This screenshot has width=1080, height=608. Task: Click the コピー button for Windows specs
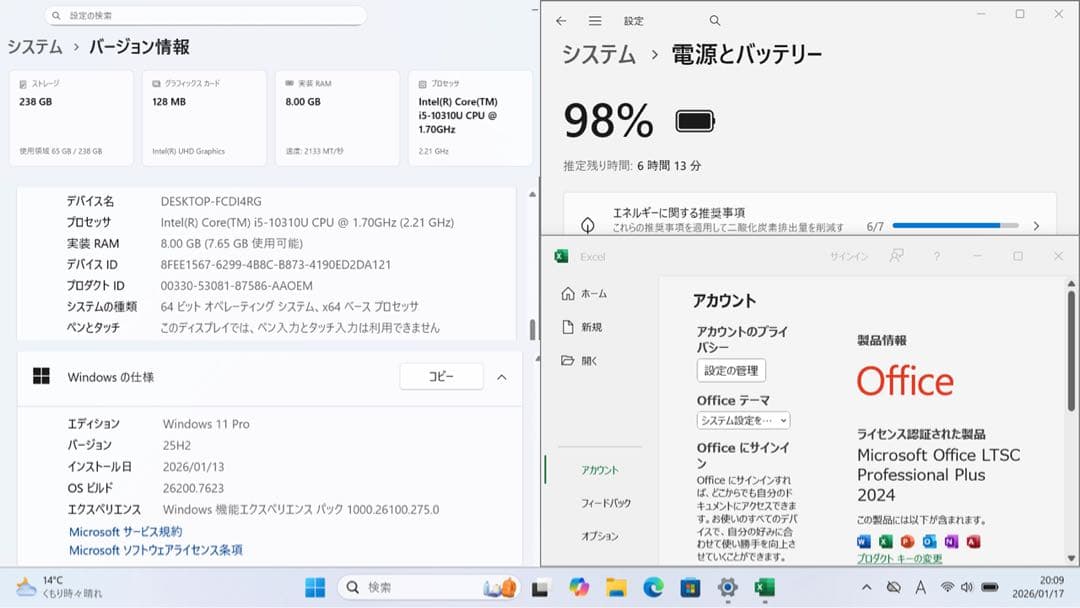tap(441, 376)
